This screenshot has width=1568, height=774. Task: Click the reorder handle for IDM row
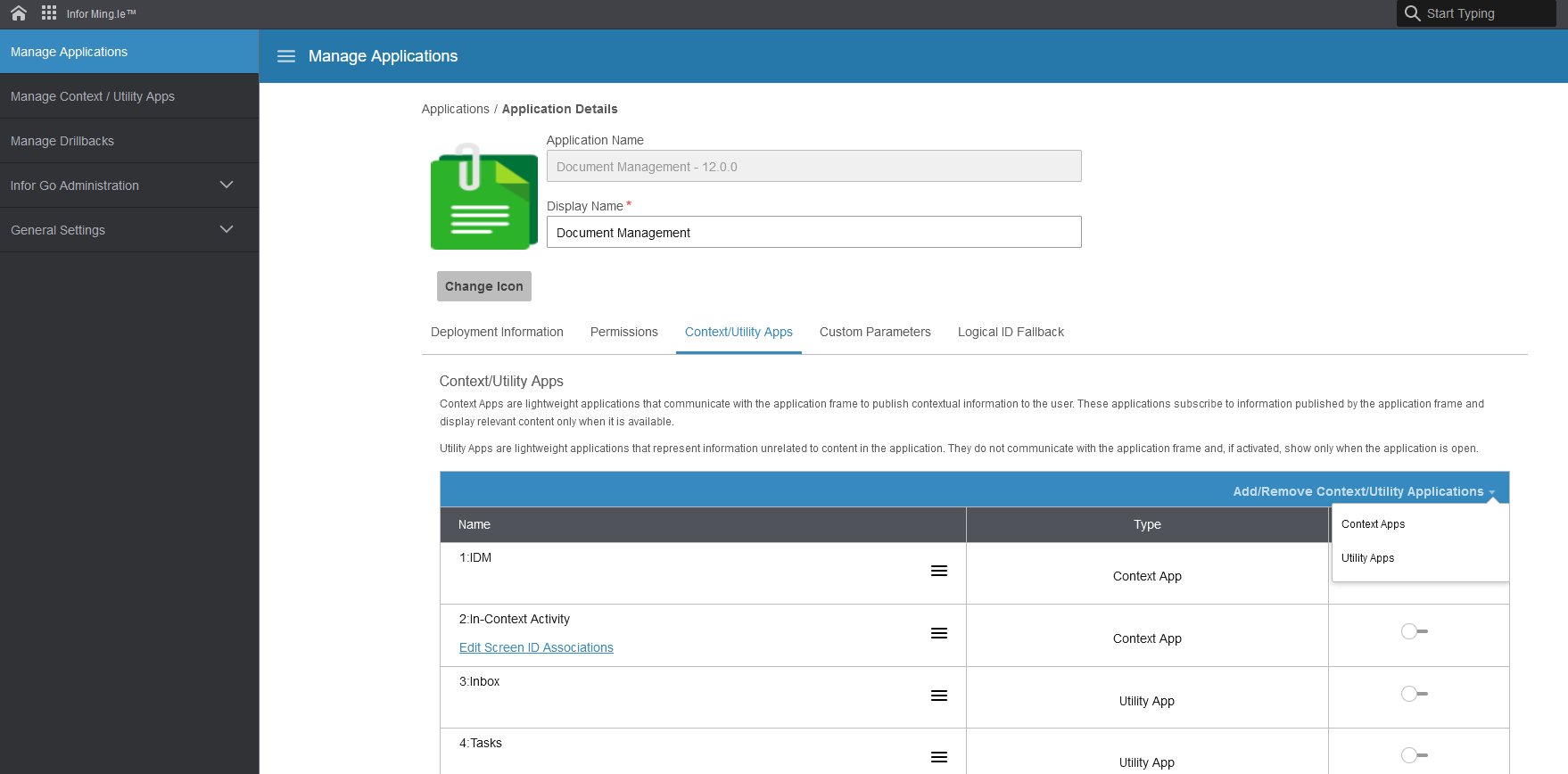pos(938,571)
